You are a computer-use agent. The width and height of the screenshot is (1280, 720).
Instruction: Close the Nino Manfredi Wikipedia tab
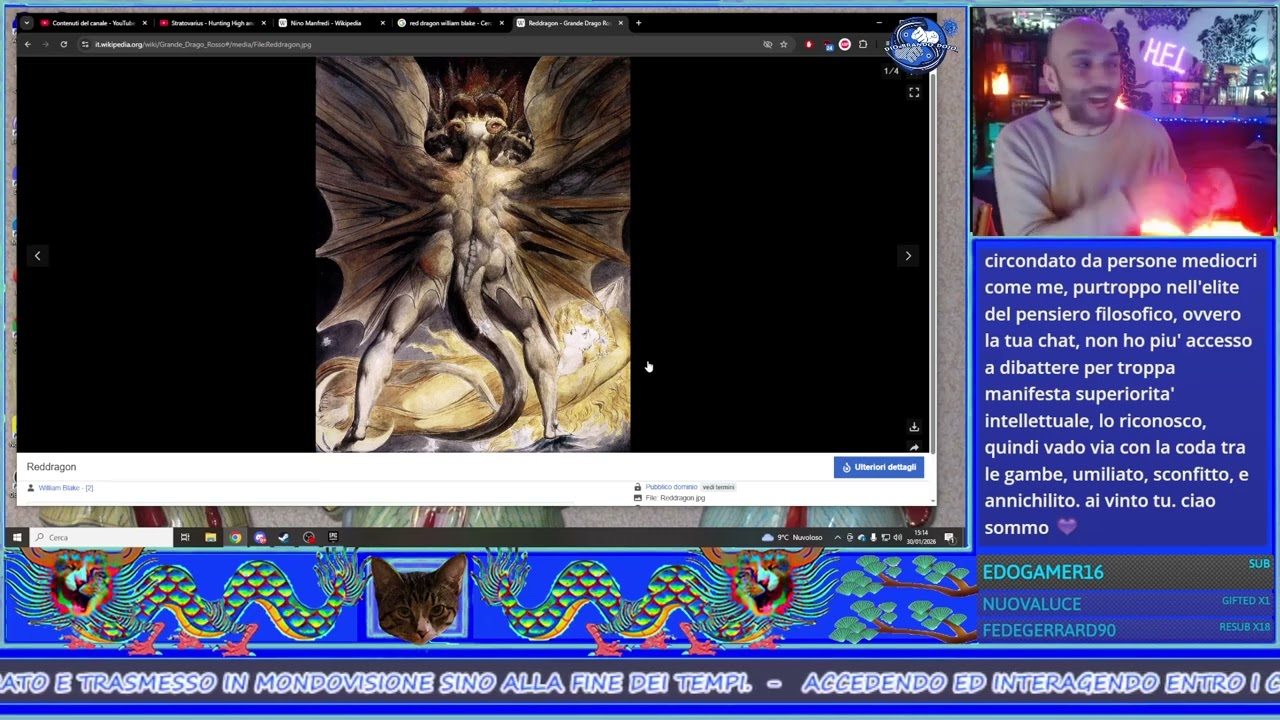382,23
